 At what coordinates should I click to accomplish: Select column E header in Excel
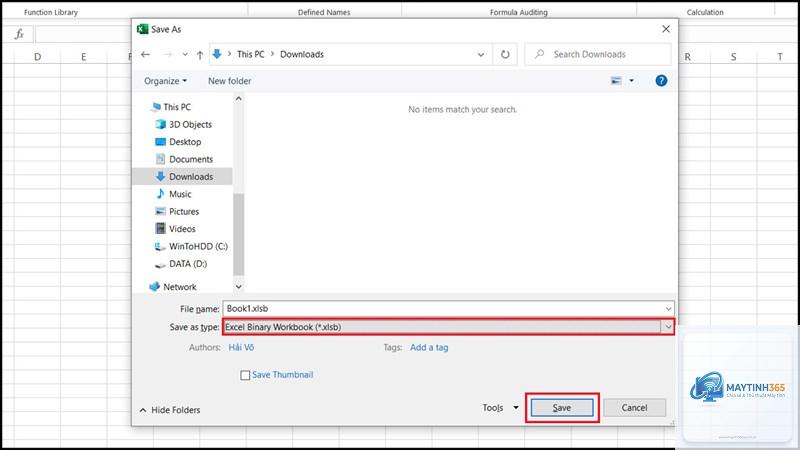click(84, 57)
